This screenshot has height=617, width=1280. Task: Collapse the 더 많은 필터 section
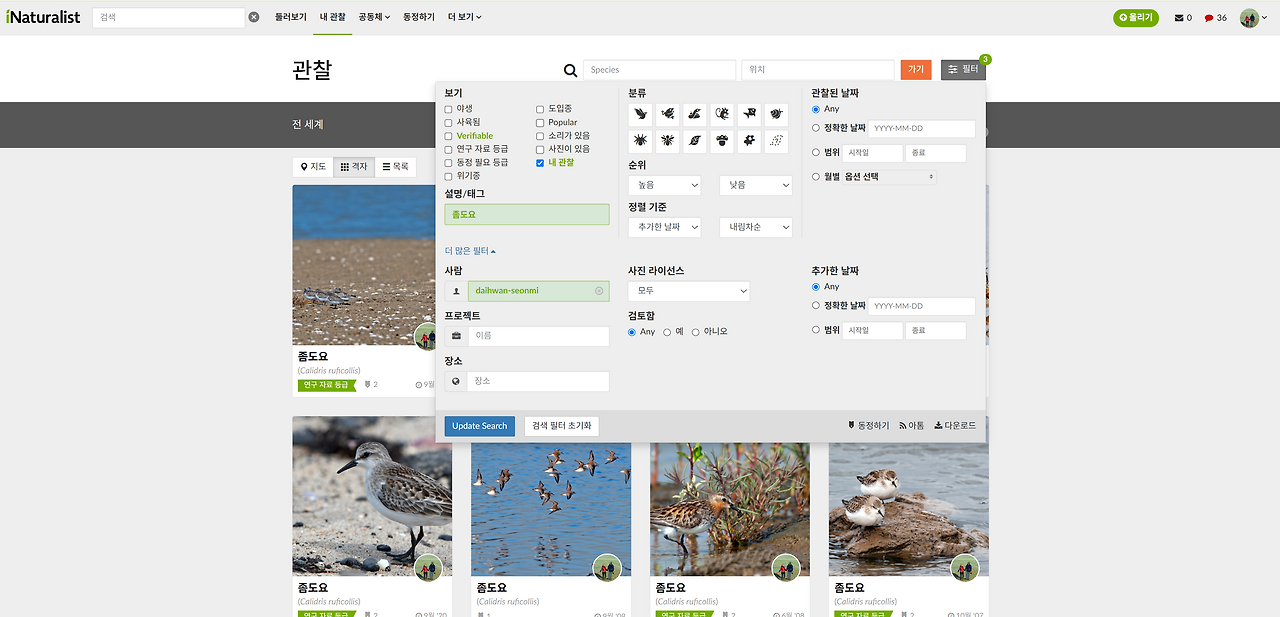point(470,250)
